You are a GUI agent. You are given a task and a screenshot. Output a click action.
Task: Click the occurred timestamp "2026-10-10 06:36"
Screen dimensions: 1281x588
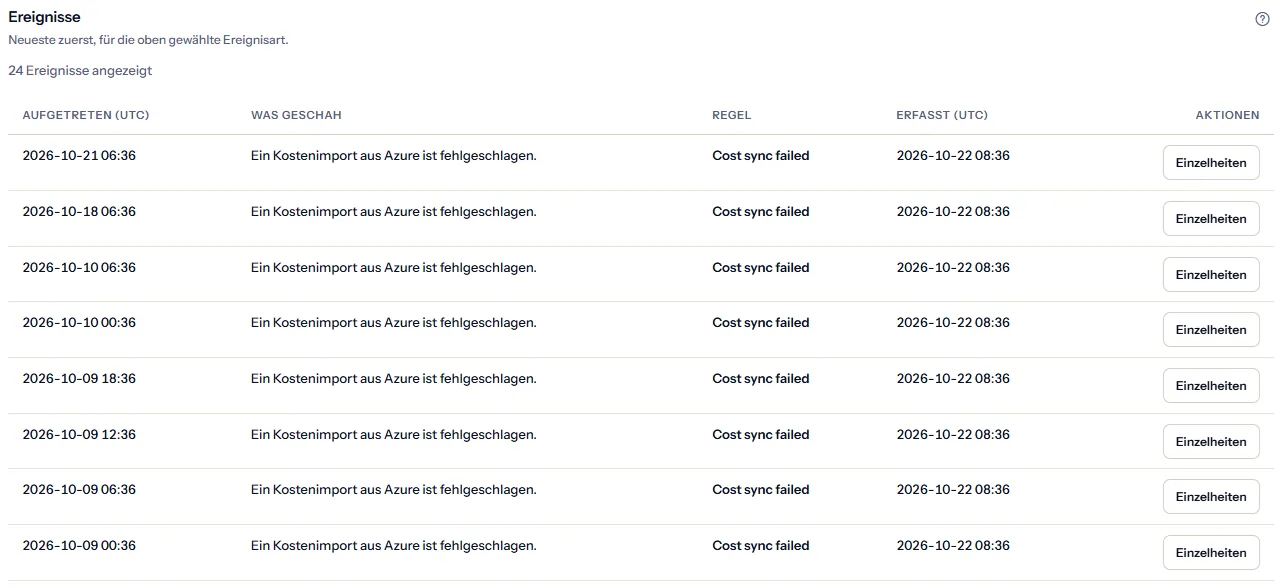[x=79, y=268]
